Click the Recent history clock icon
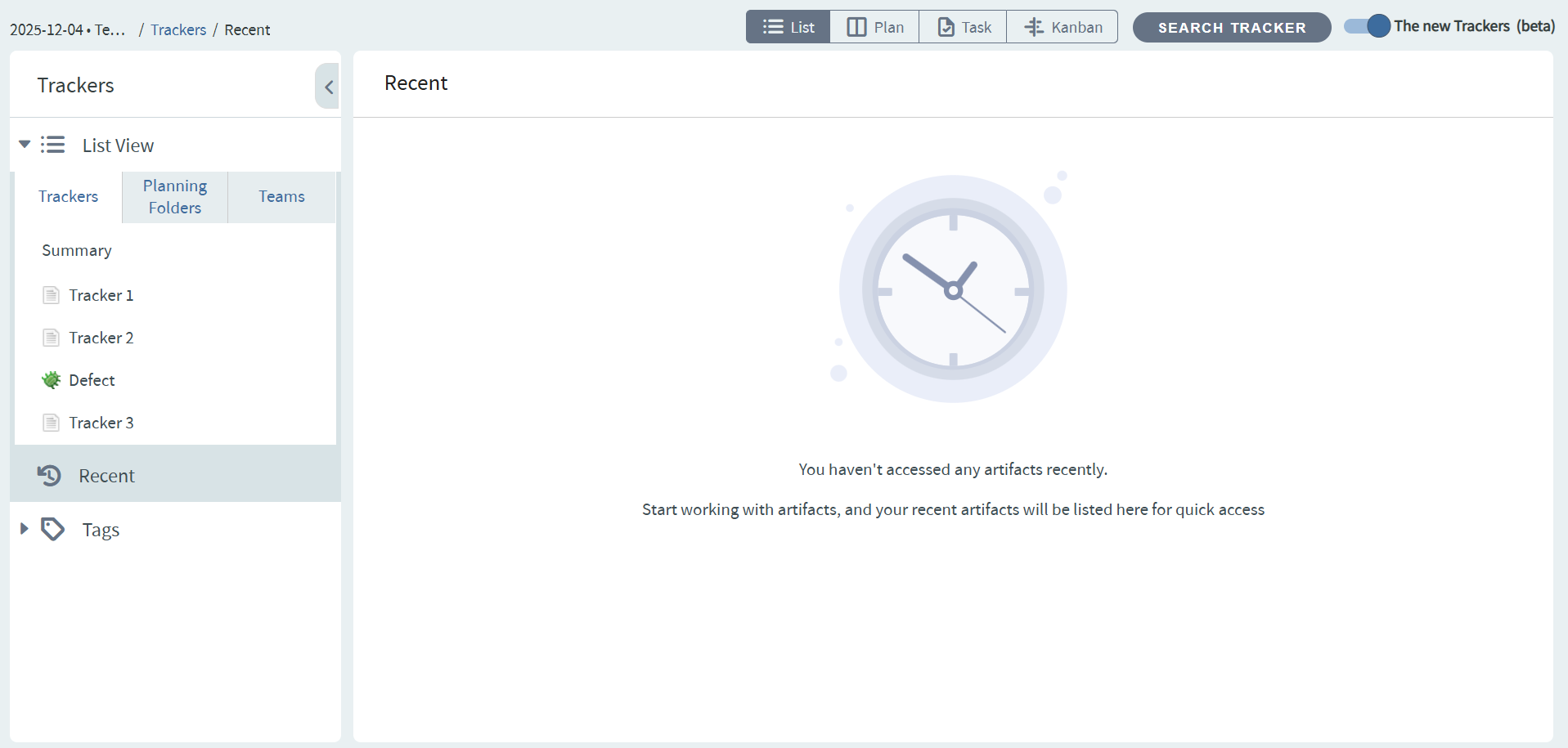 [x=49, y=476]
